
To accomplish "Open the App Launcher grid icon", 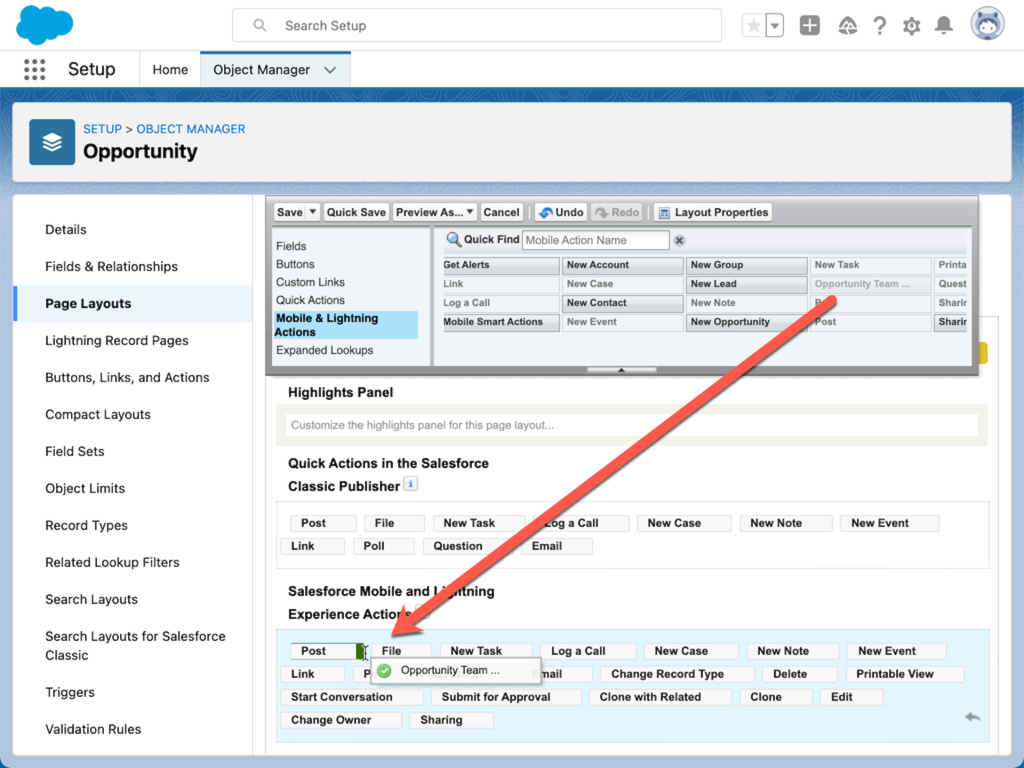I will 34,69.
